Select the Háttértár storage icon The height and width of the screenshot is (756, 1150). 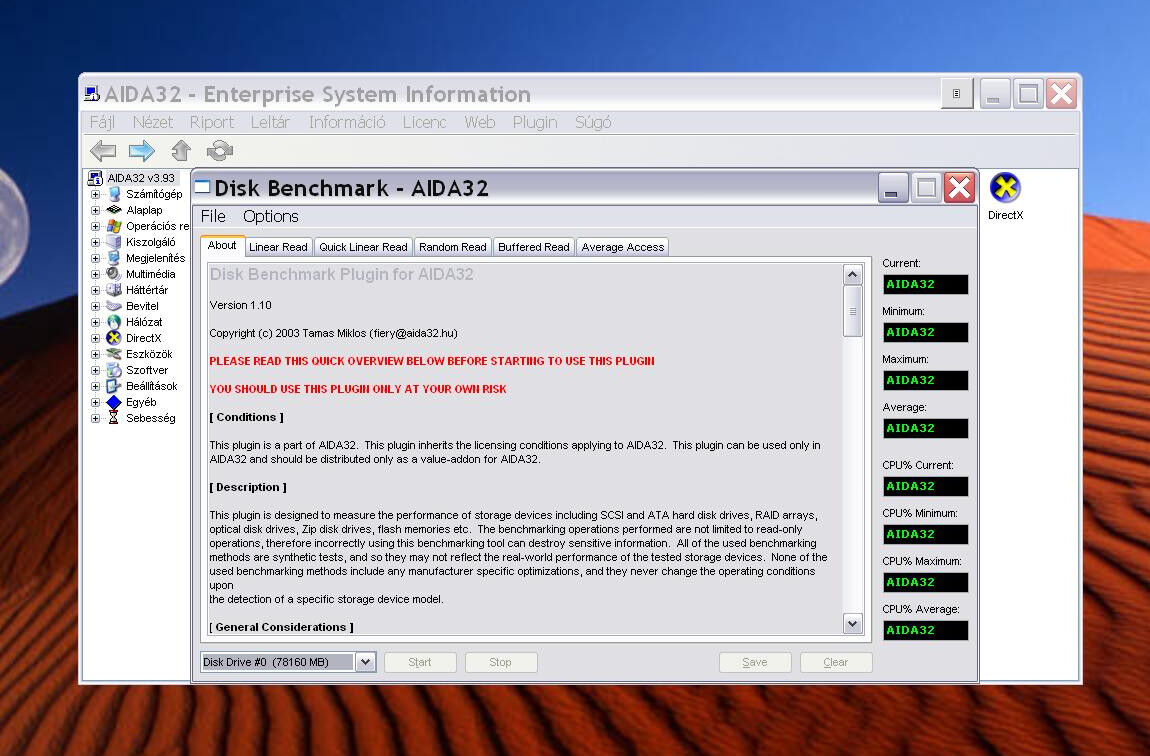click(114, 290)
